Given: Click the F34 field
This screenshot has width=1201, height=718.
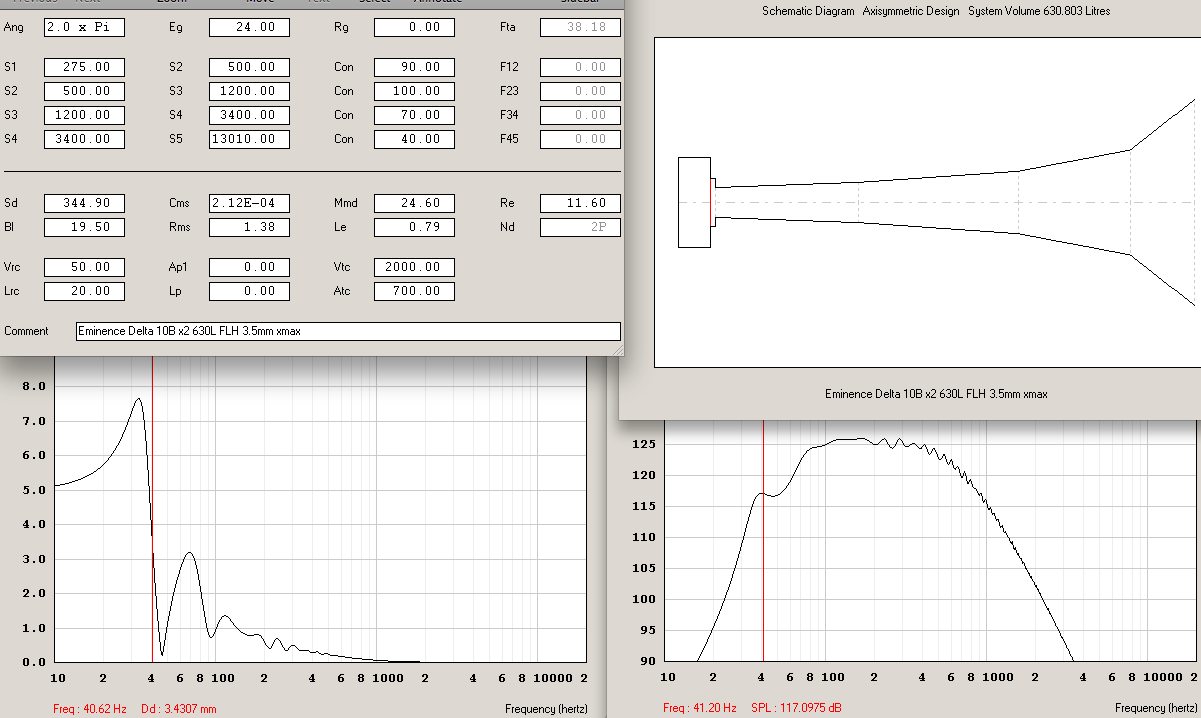Looking at the screenshot, I should (x=580, y=115).
